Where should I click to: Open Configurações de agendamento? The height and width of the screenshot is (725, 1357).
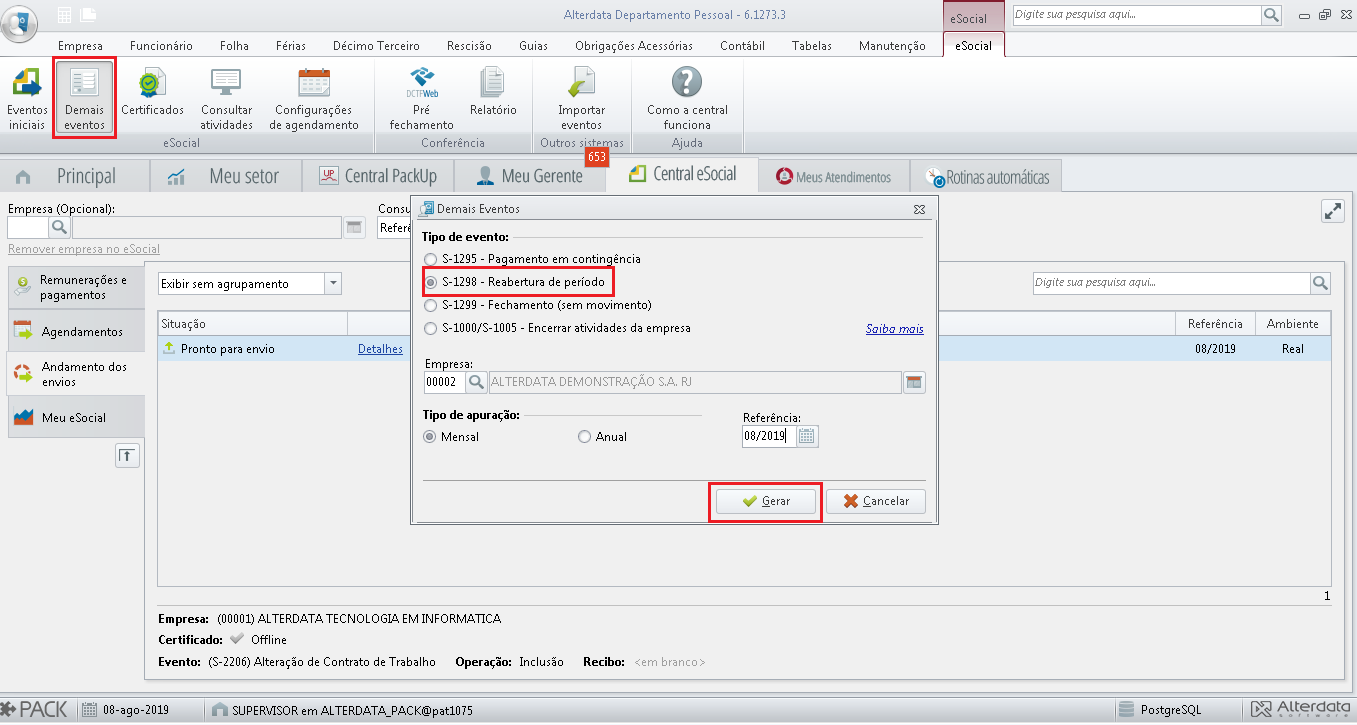[314, 98]
